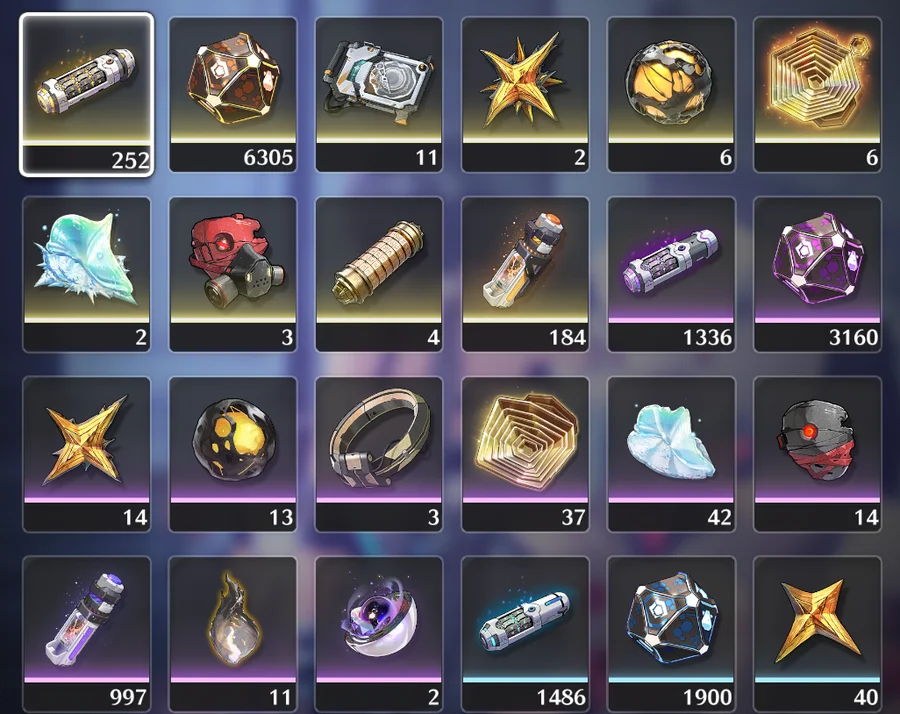Select the gold battery item with 252
Image resolution: width=900 pixels, height=714 pixels.
coord(87,94)
